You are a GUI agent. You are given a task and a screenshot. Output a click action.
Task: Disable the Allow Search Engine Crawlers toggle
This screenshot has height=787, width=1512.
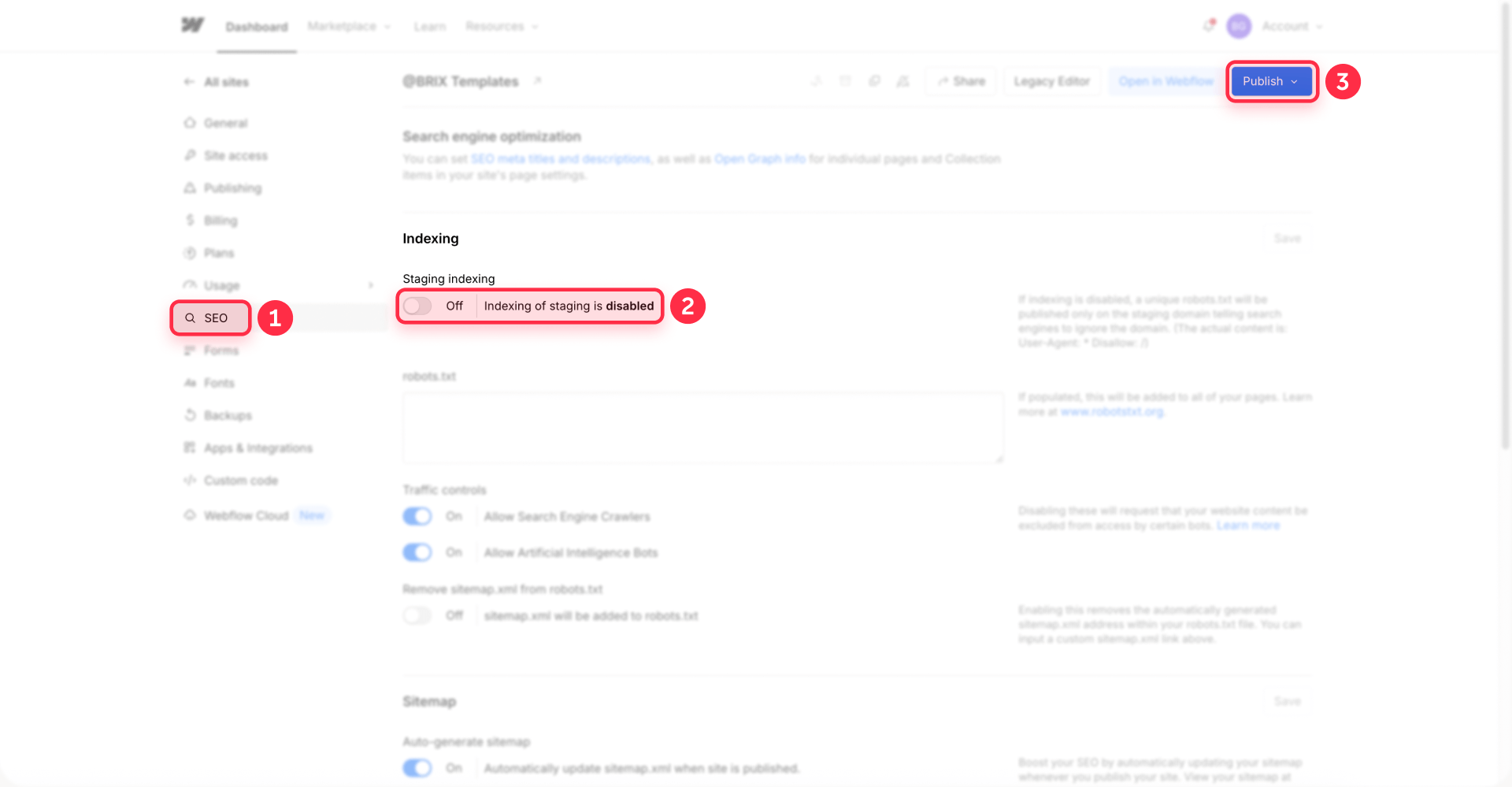click(x=417, y=516)
